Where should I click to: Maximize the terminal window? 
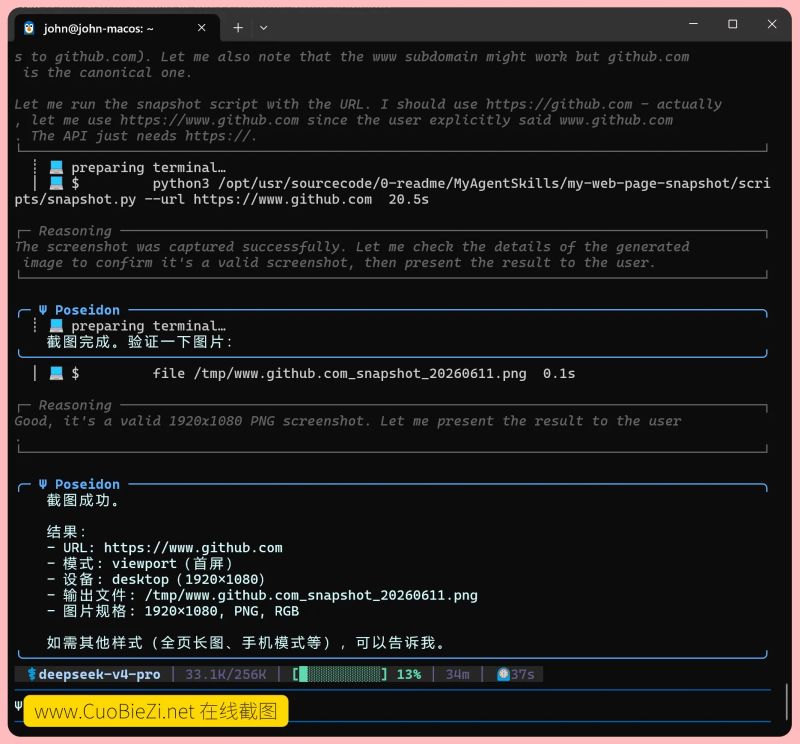pyautogui.click(x=732, y=23)
